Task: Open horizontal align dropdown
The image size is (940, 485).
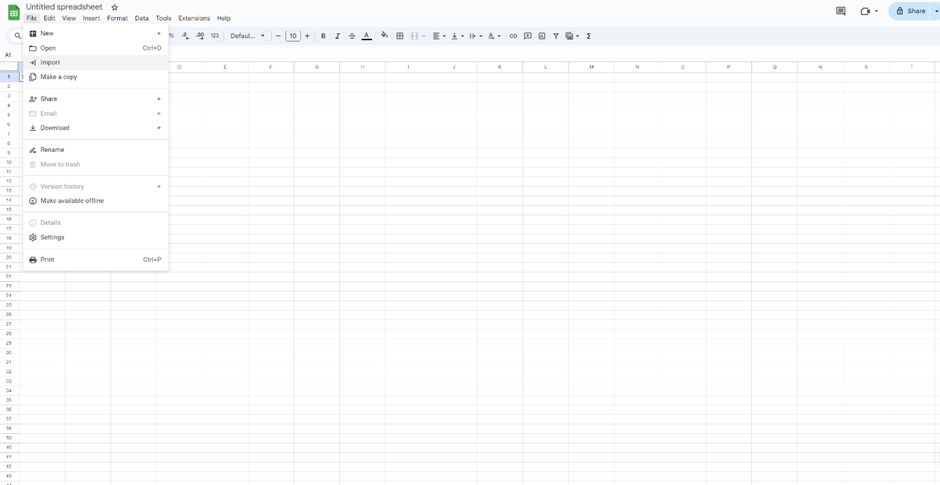Action: (x=439, y=36)
